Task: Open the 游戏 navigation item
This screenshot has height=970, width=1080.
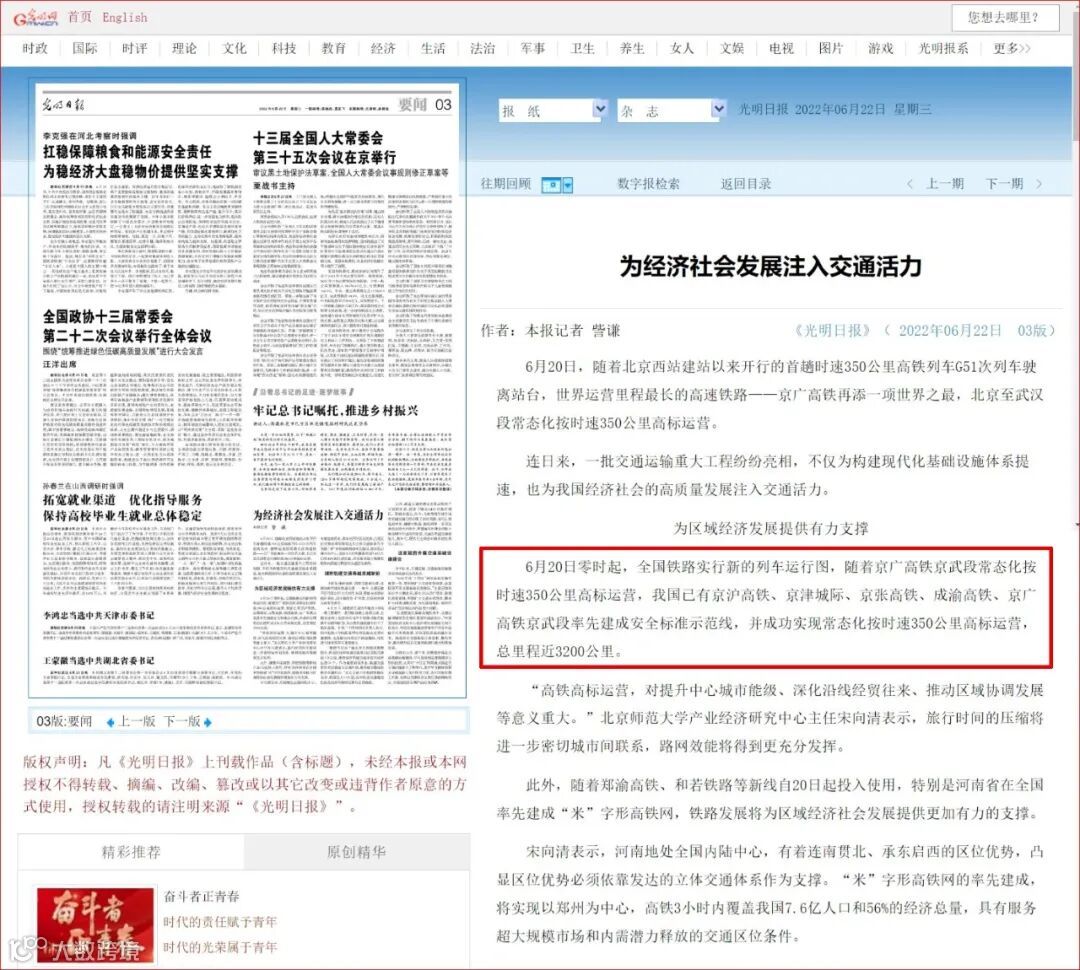Action: pyautogui.click(x=880, y=48)
